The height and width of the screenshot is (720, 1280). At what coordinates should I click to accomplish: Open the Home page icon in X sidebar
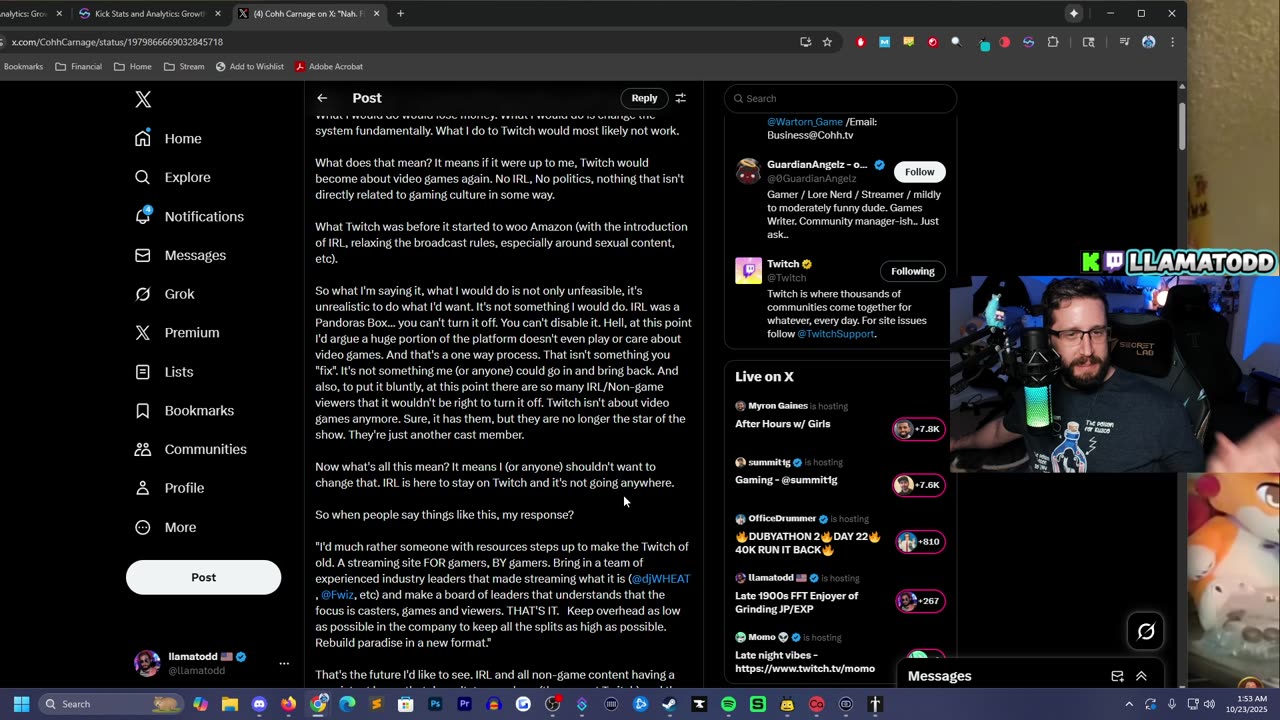click(x=143, y=138)
